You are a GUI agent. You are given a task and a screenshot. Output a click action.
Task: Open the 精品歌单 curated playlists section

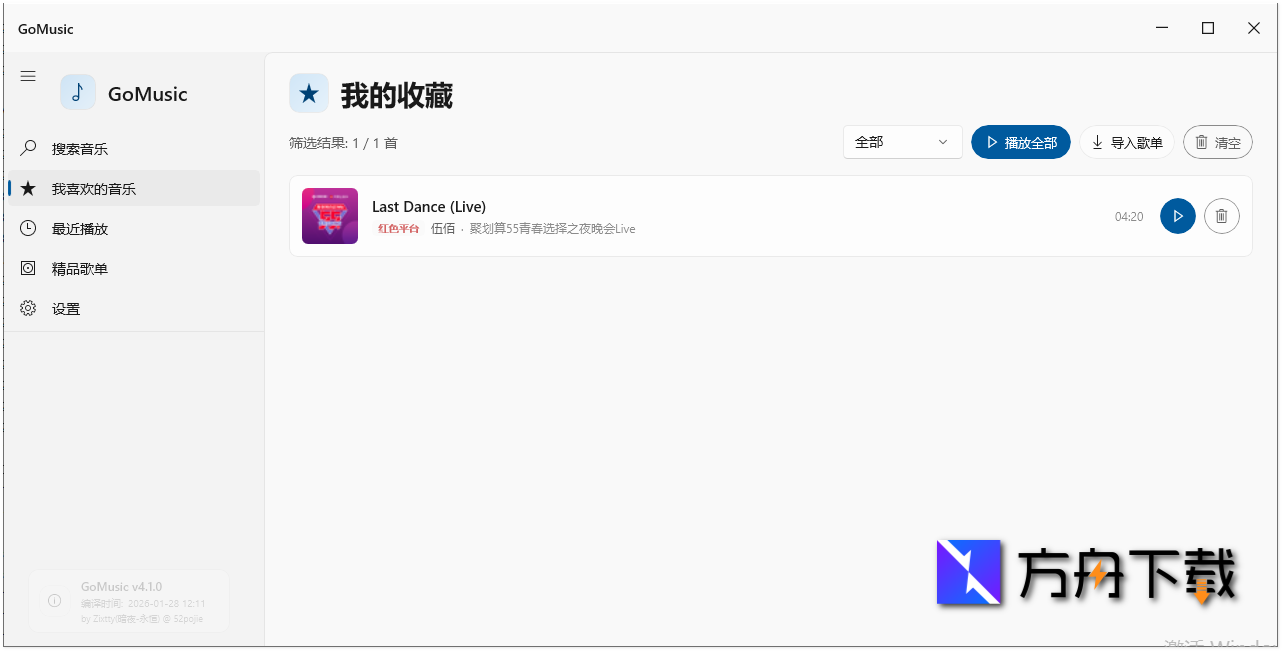click(80, 268)
